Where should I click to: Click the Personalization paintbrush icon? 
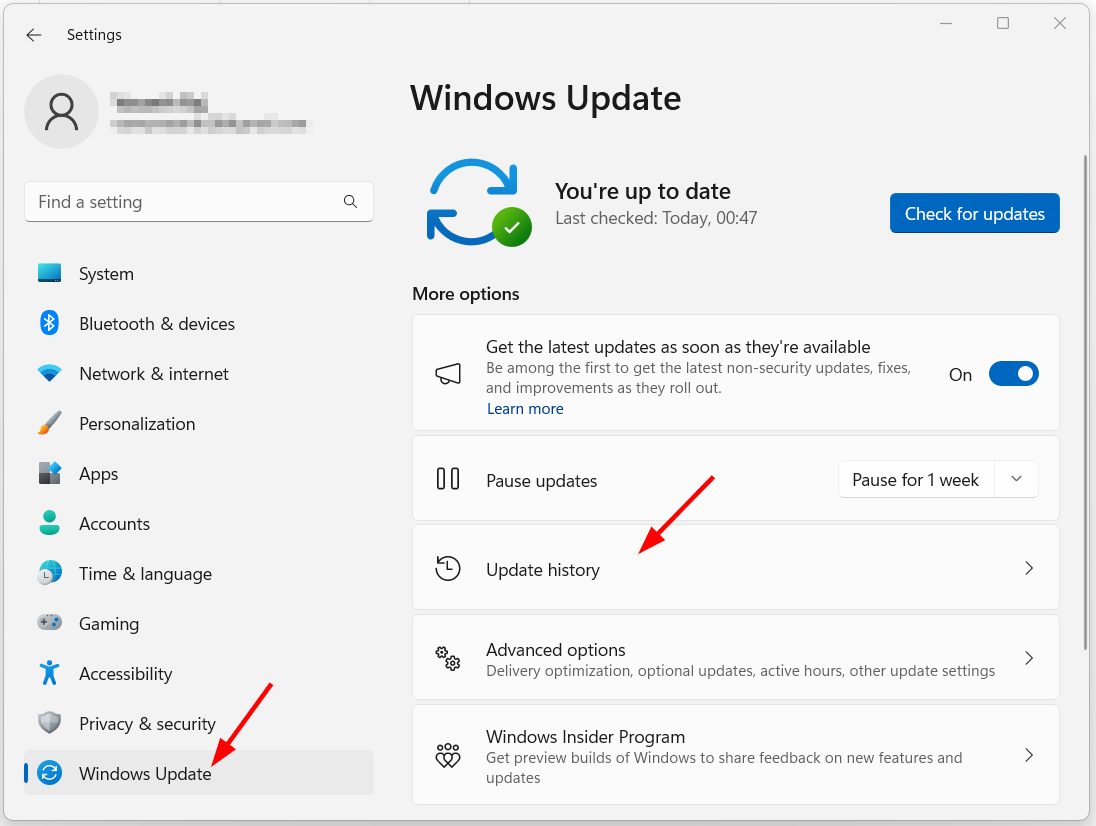click(x=50, y=423)
